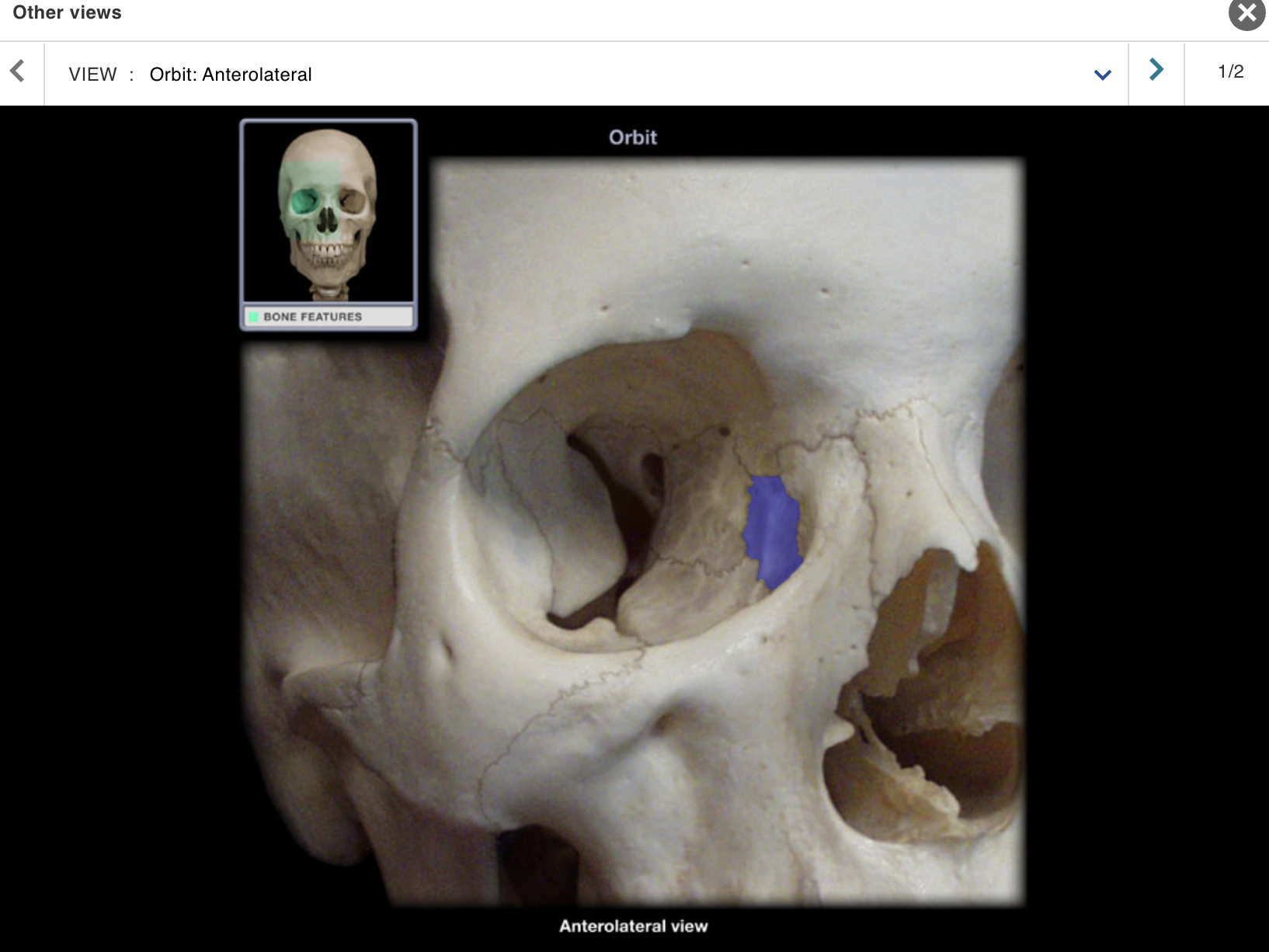1269x952 pixels.
Task: Click the blue chevron beside the view name
Action: (1102, 75)
